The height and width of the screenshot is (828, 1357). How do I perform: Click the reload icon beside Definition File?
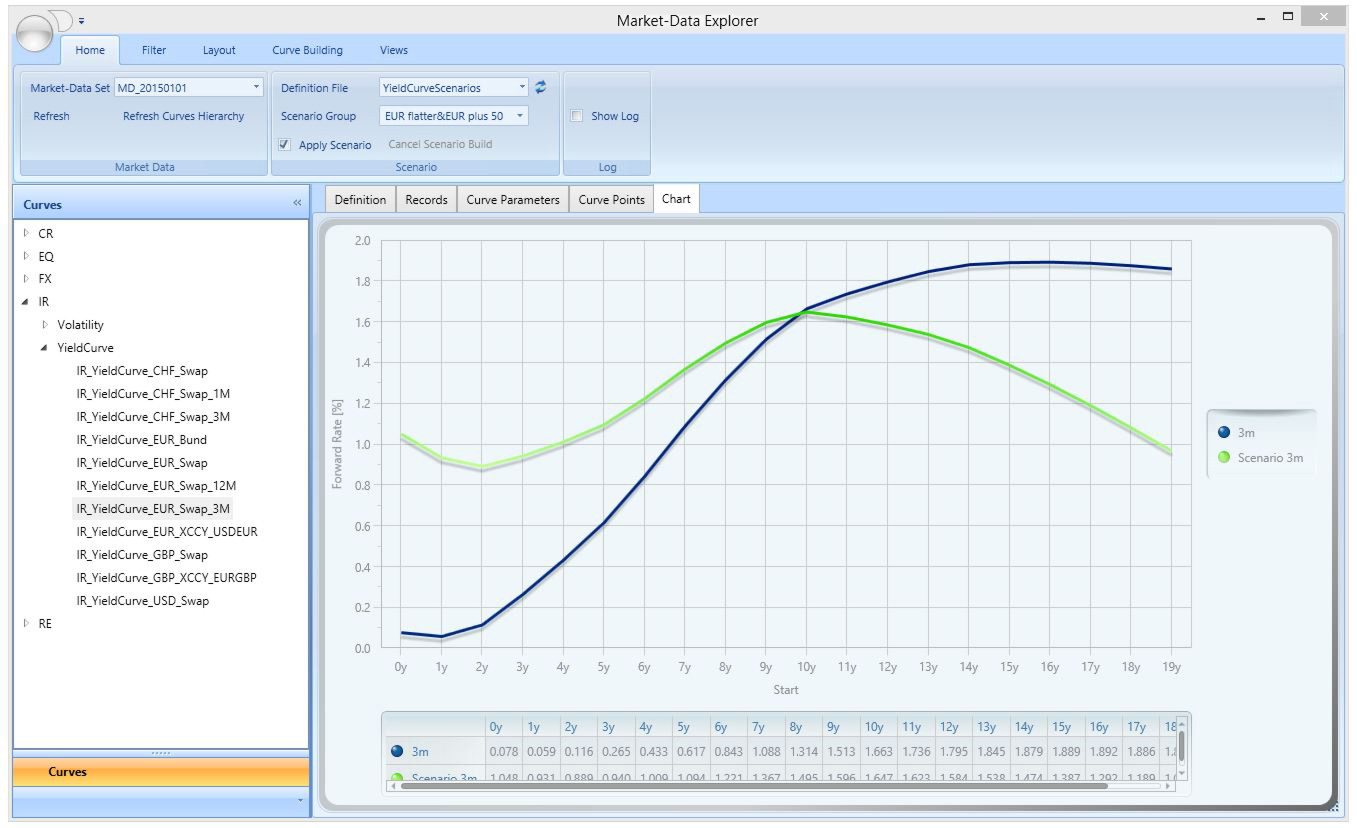tap(541, 87)
